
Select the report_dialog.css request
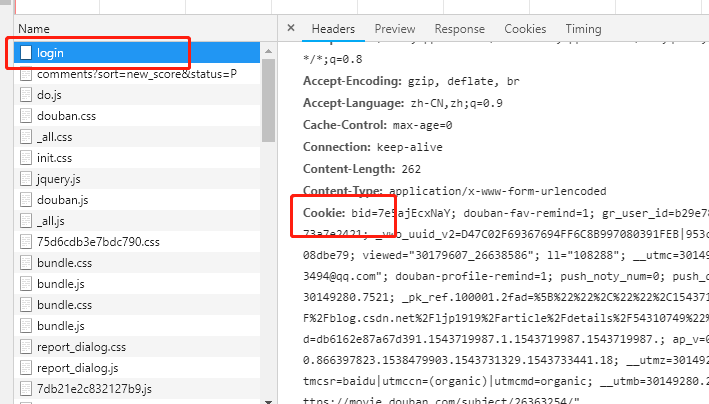tap(137, 347)
